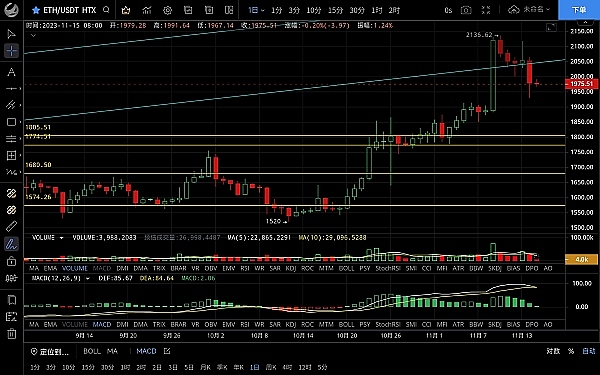Select the crosshair cursor tool
This screenshot has width=600, height=375.
click(x=11, y=51)
